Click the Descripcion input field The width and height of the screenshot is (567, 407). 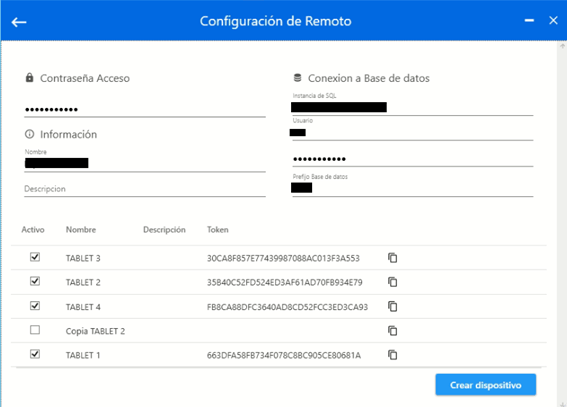[145, 189]
